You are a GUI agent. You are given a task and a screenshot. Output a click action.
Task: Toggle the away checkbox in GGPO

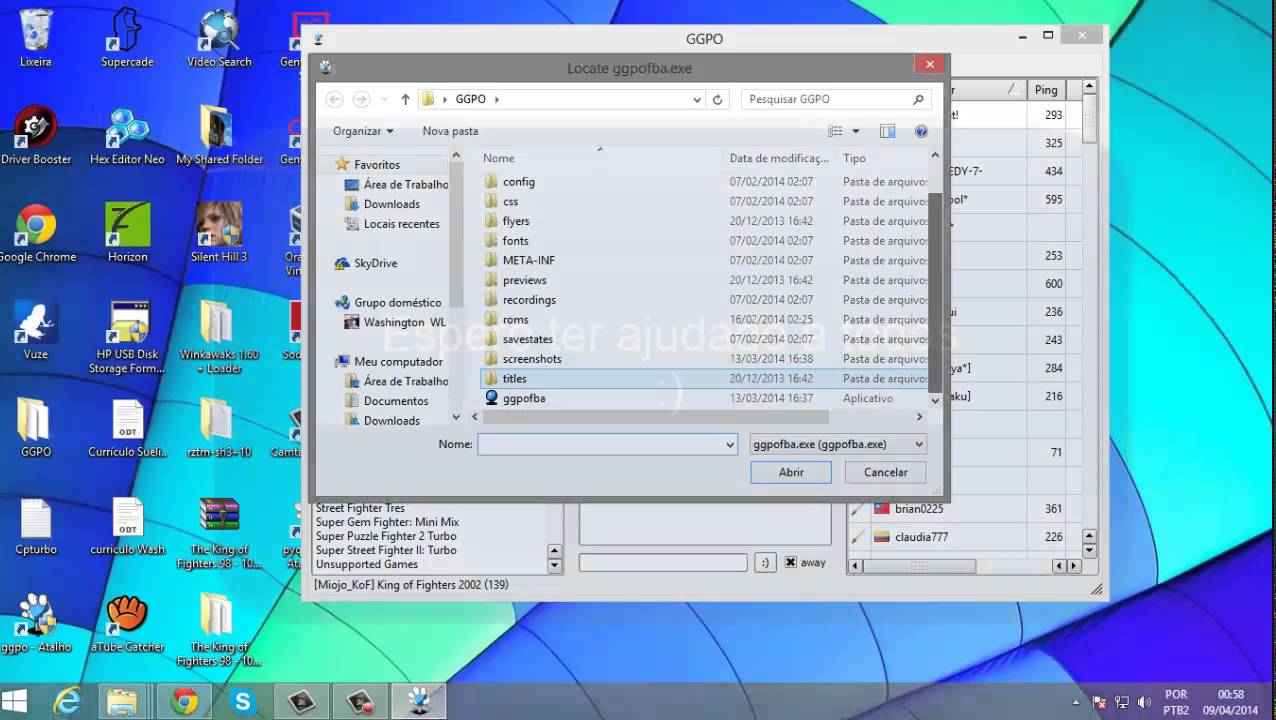(790, 563)
